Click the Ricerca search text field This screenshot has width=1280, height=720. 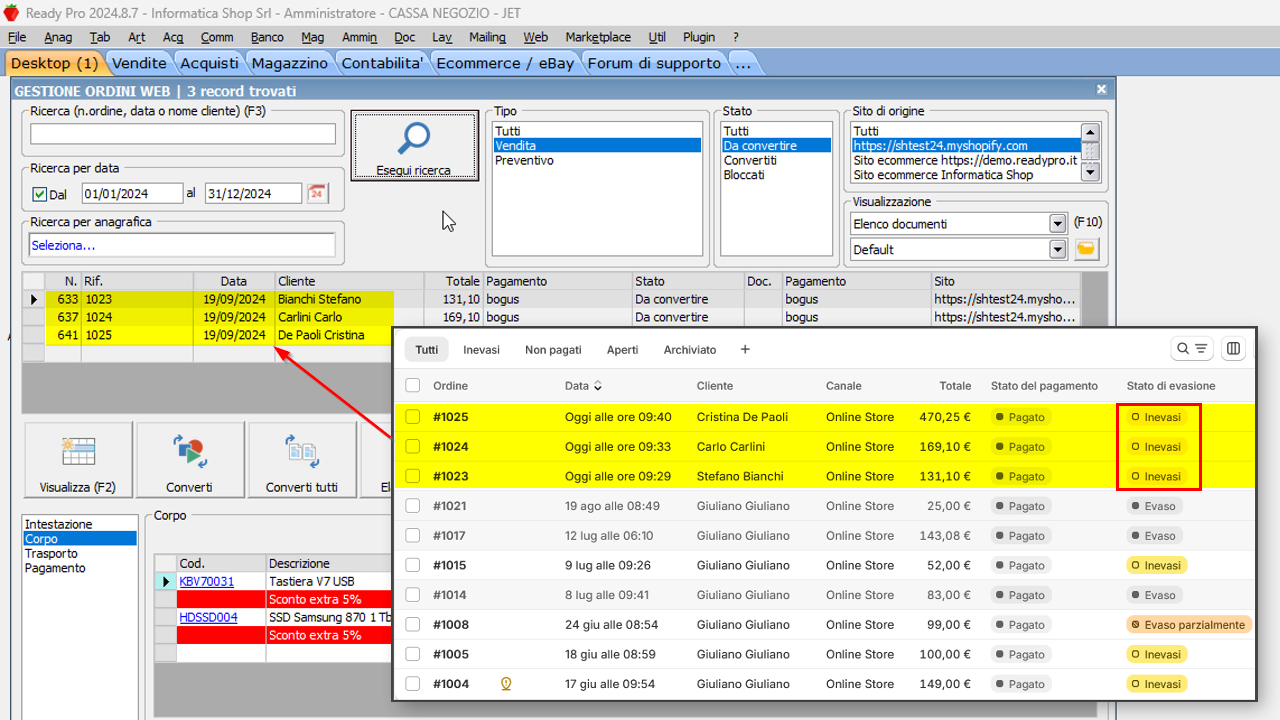click(183, 134)
